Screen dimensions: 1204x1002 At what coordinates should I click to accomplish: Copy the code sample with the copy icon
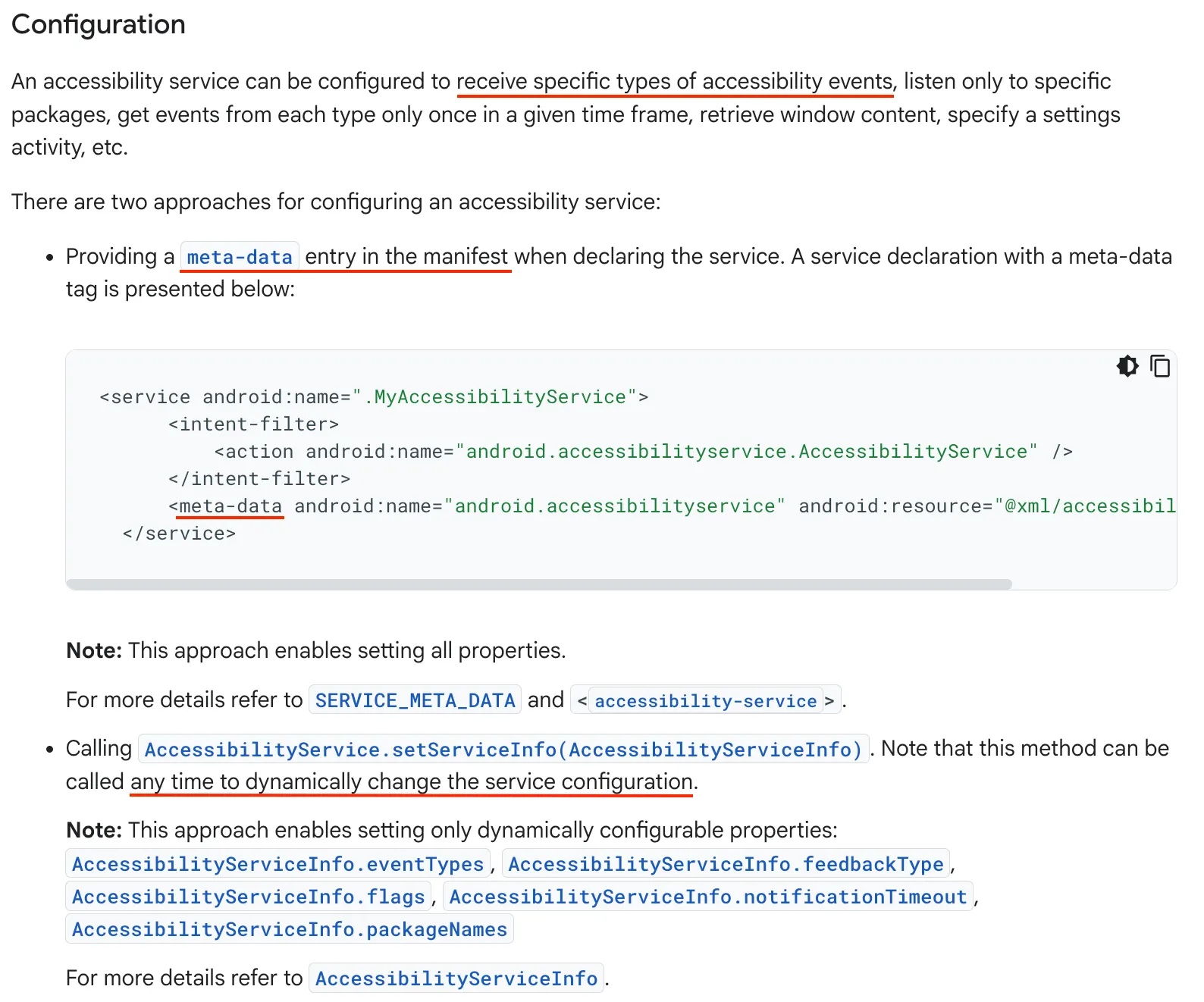tap(1160, 366)
